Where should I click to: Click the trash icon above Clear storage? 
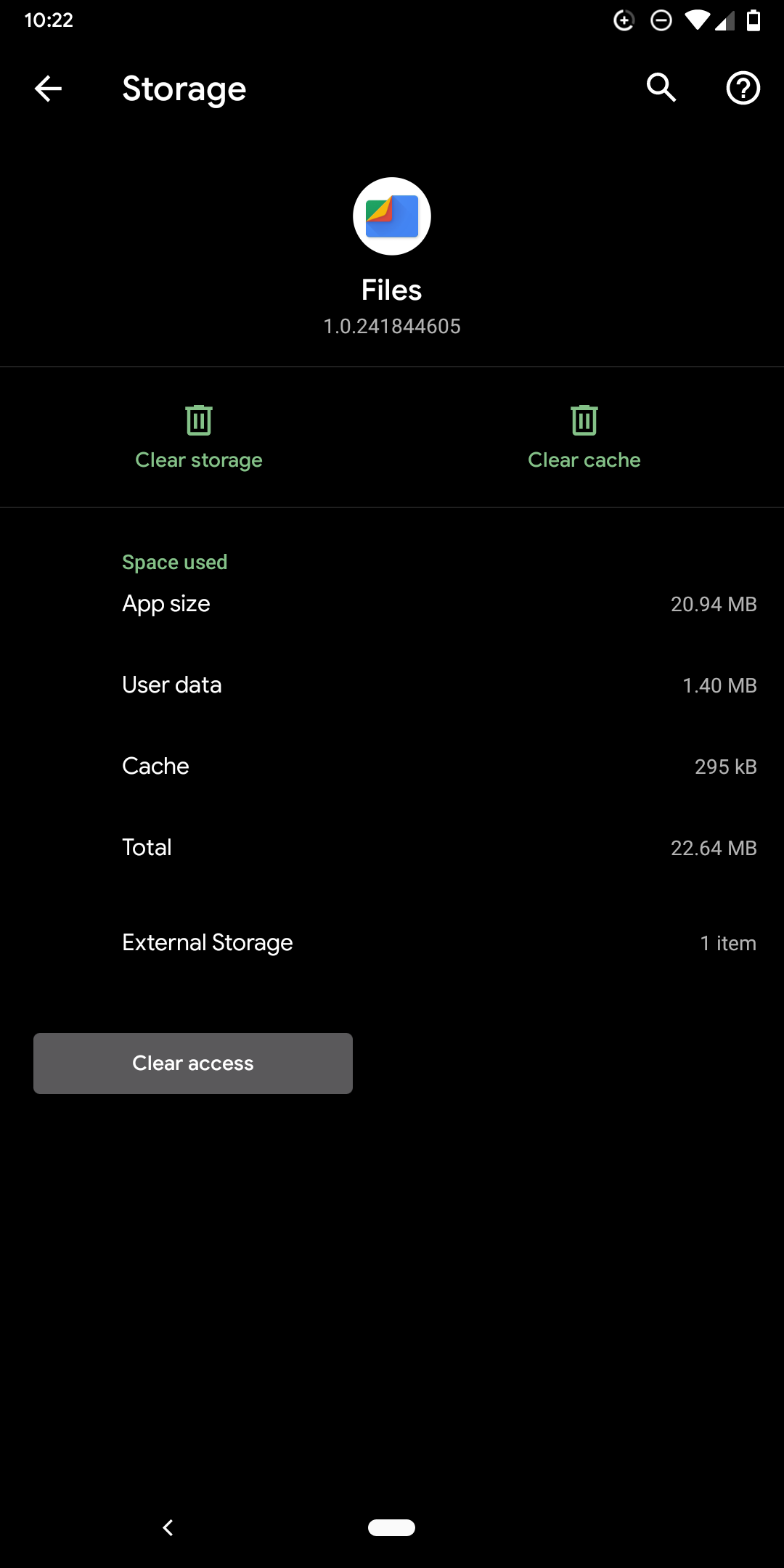[x=198, y=420]
